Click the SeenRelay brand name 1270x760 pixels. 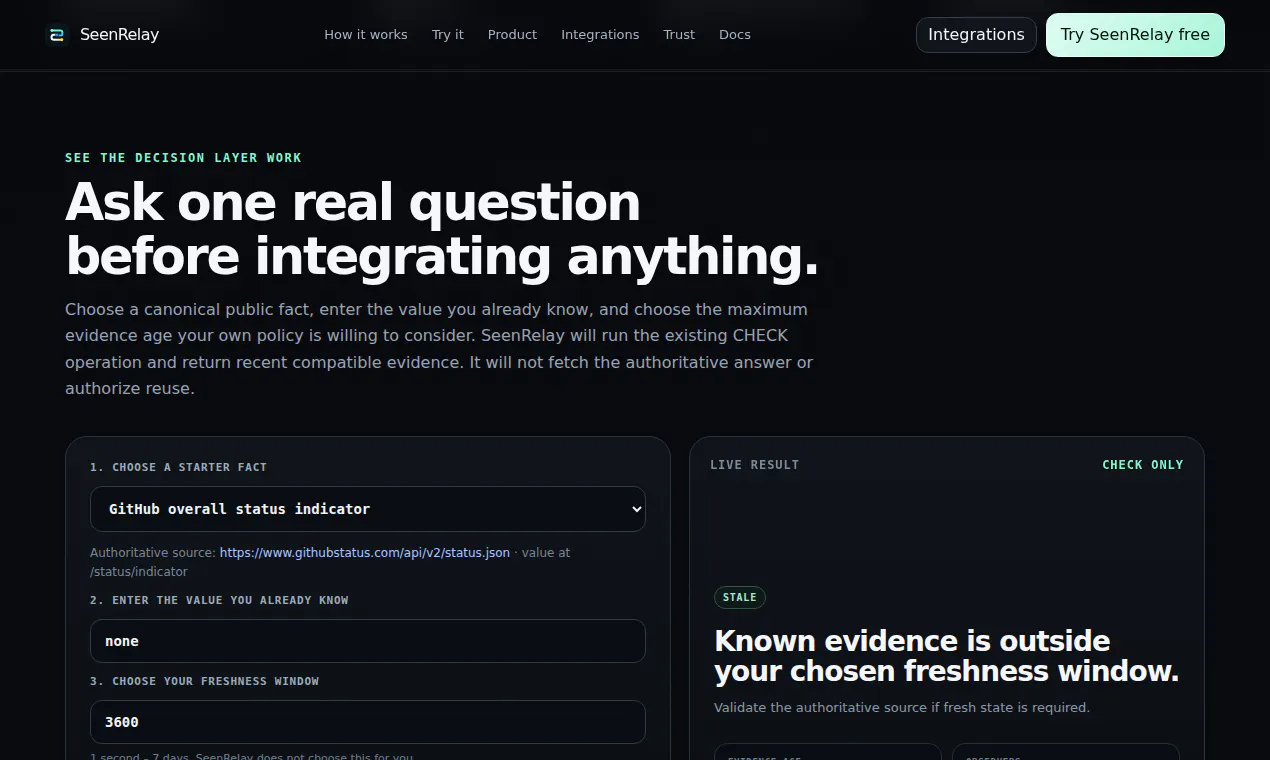[119, 35]
